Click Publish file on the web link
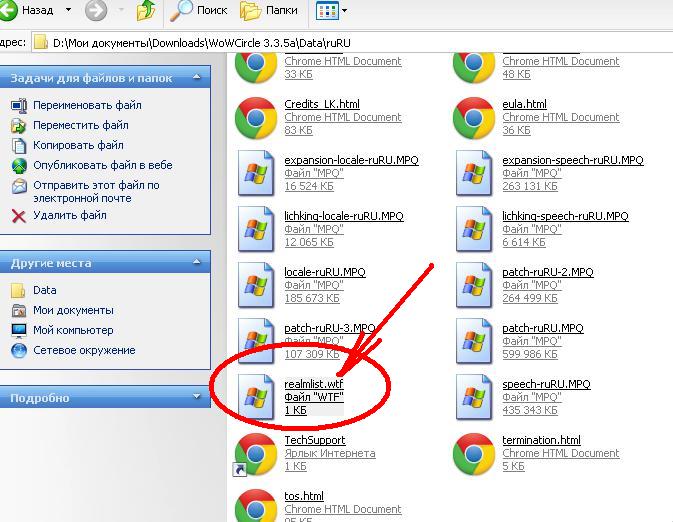 [102, 165]
